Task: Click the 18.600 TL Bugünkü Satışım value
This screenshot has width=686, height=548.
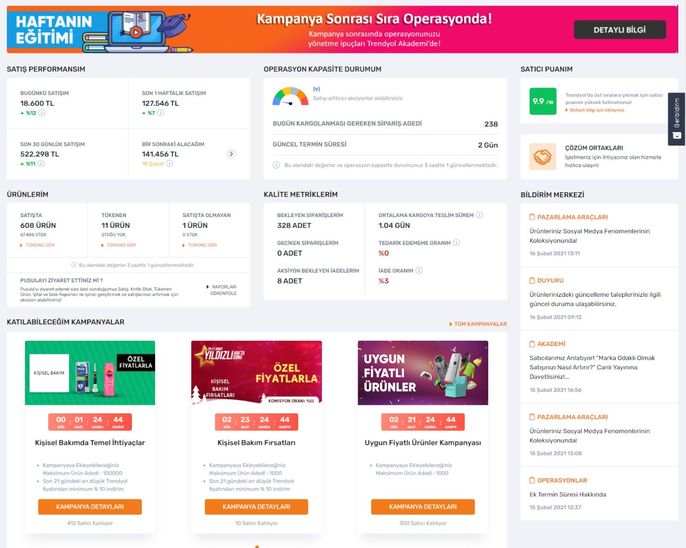Action: tap(37, 103)
